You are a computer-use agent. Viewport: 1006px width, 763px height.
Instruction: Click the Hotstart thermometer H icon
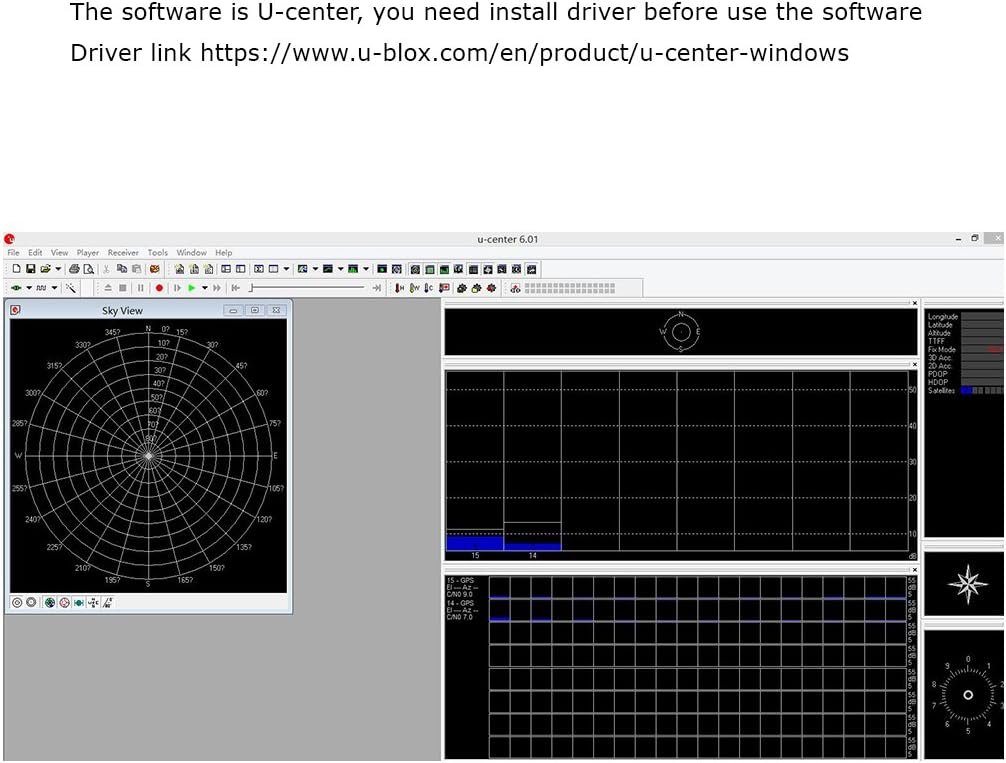[x=399, y=288]
